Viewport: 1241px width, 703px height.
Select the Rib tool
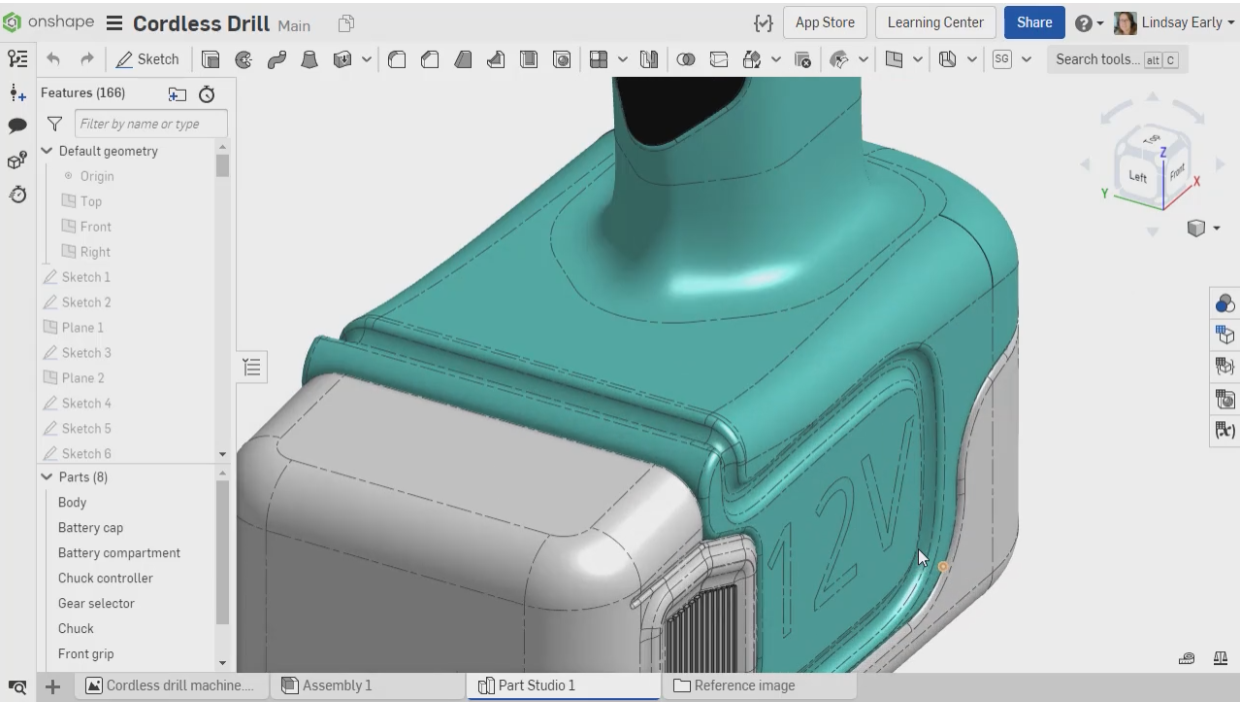(496, 59)
